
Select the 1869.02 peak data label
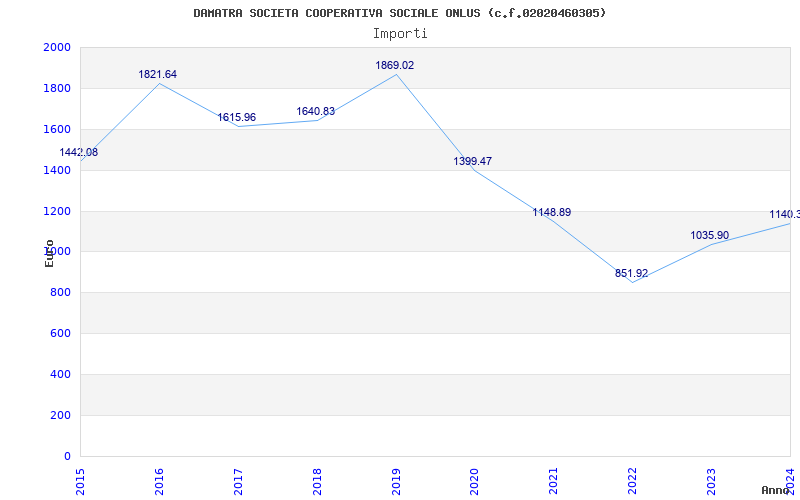pyautogui.click(x=395, y=65)
